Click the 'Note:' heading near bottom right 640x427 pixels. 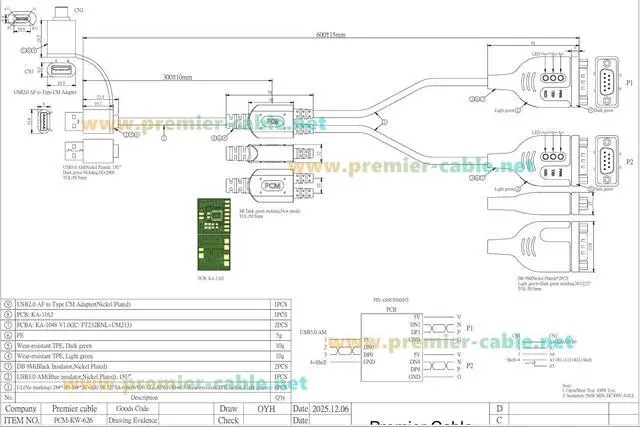[x=567, y=386]
